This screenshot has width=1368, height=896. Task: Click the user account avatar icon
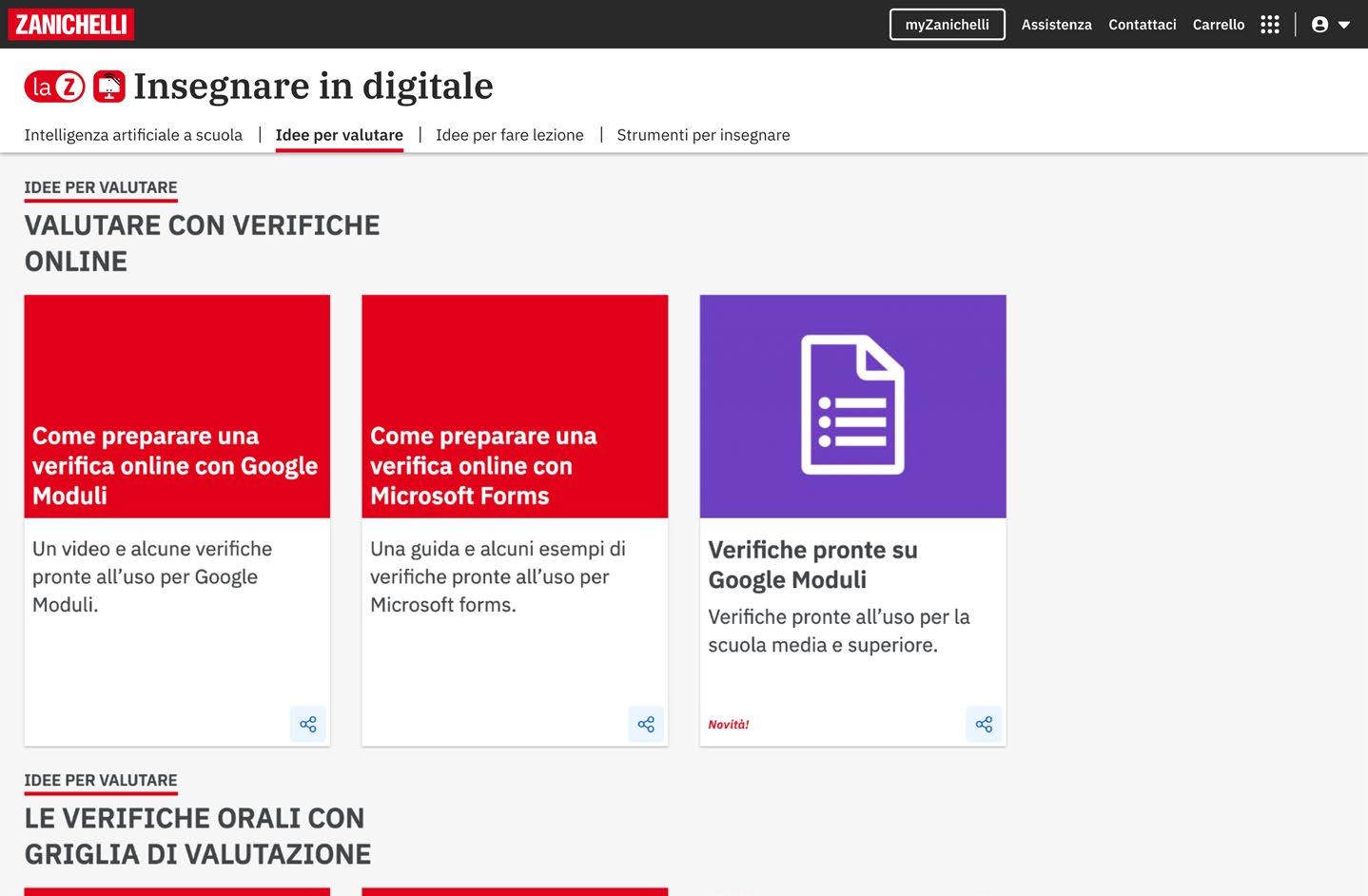point(1319,25)
